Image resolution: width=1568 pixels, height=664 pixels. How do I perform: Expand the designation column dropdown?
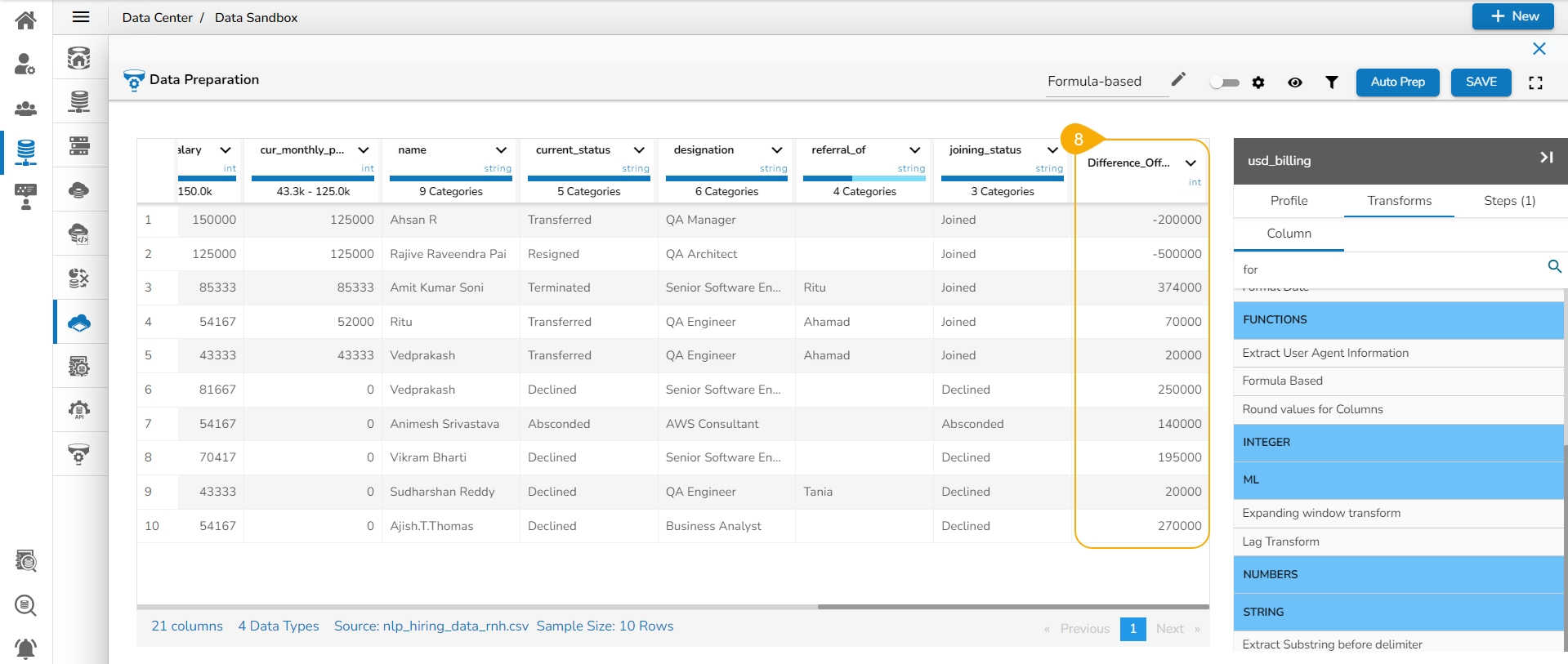pos(776,150)
